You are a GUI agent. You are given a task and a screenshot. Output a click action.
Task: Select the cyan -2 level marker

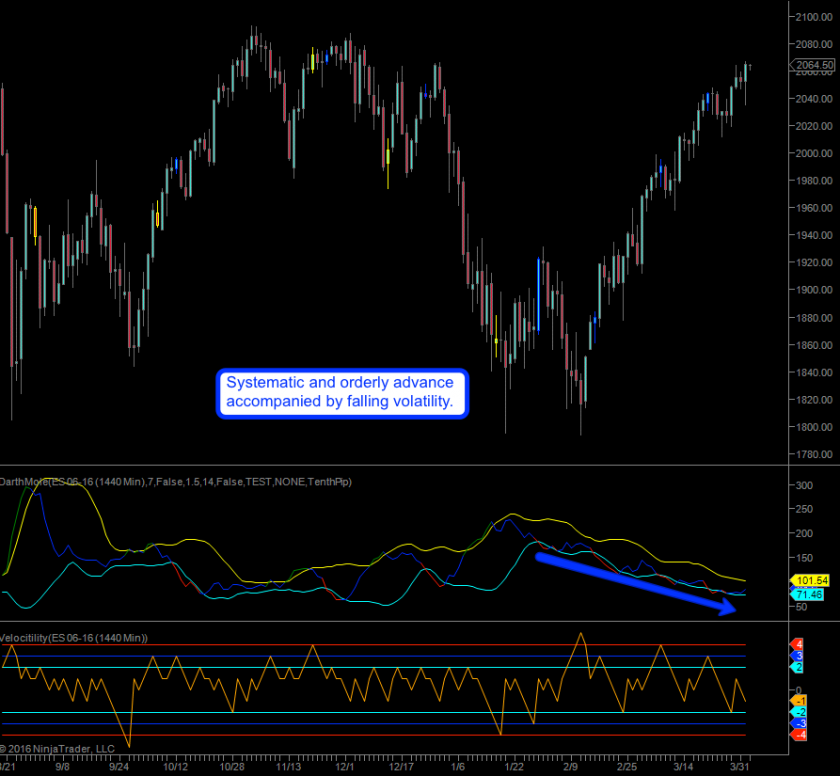(x=797, y=712)
